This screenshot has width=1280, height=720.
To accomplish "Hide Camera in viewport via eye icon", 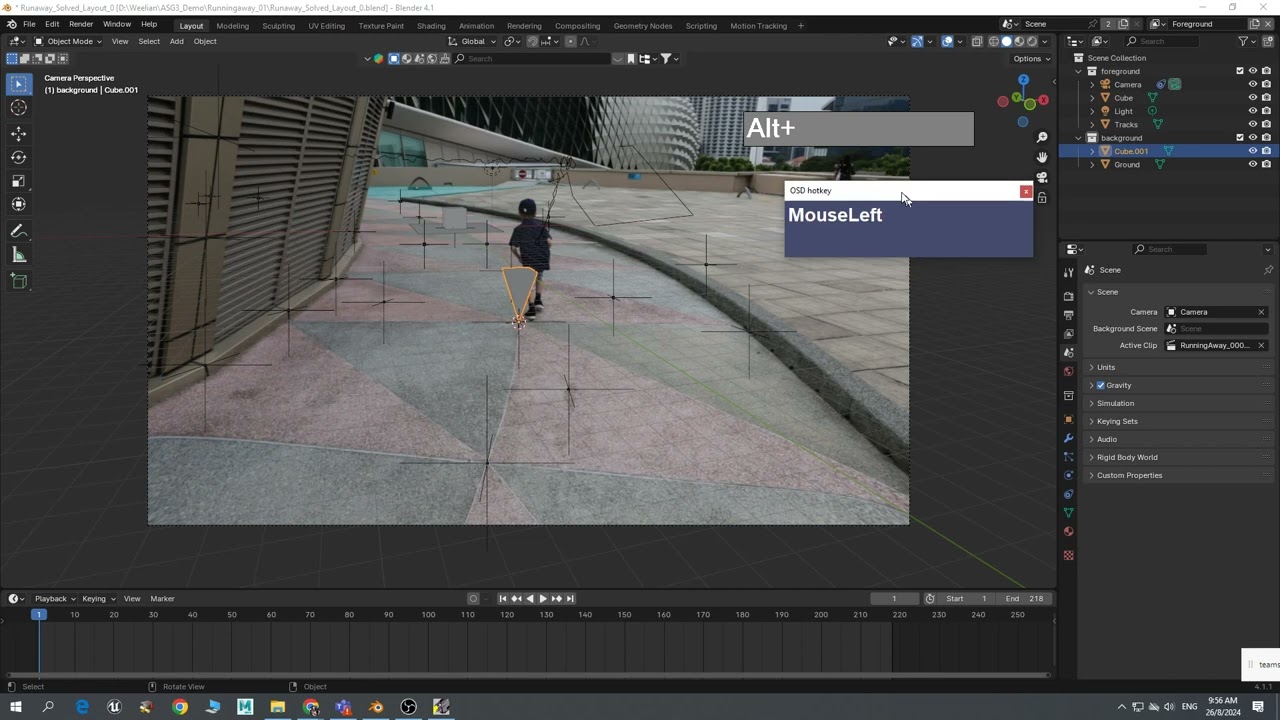I will tap(1252, 85).
